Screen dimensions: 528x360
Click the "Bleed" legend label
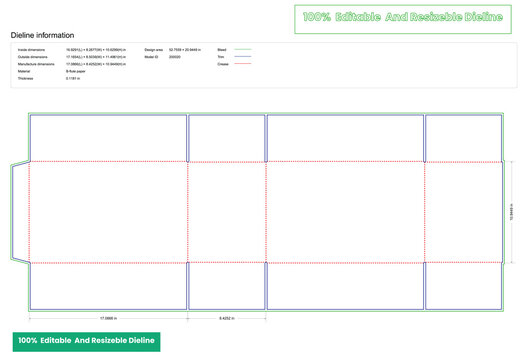click(222, 50)
